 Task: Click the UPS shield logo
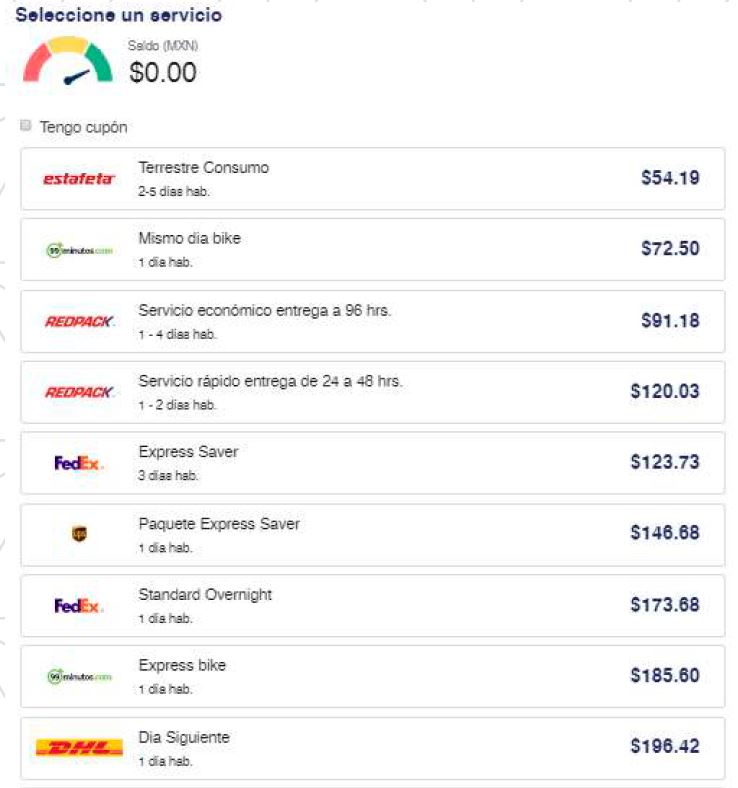79,534
